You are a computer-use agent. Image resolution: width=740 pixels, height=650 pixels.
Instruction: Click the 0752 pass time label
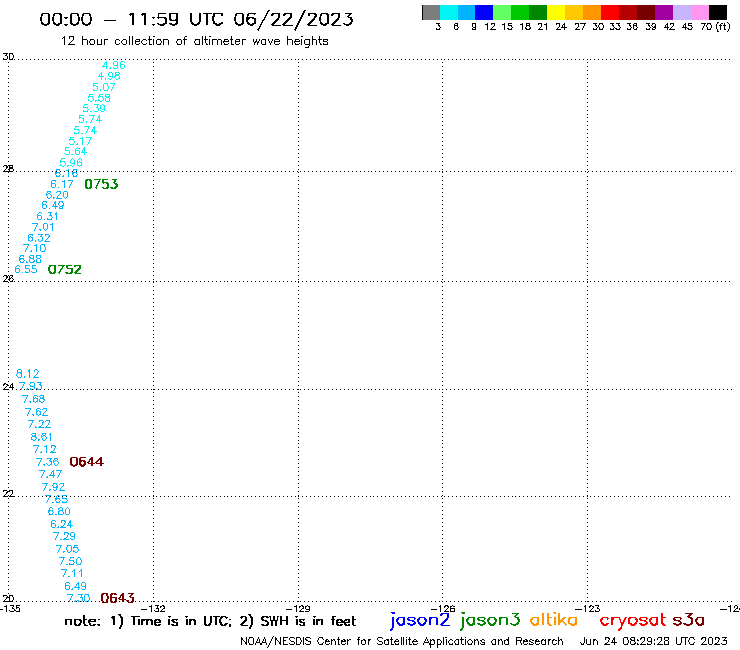pyautogui.click(x=65, y=270)
